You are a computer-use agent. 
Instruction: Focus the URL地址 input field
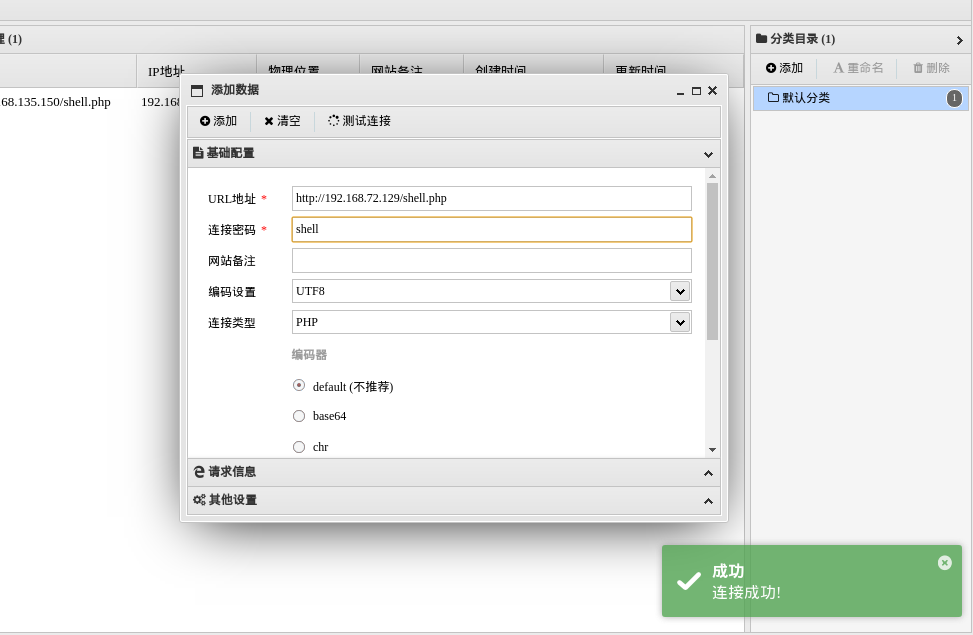click(x=491, y=199)
